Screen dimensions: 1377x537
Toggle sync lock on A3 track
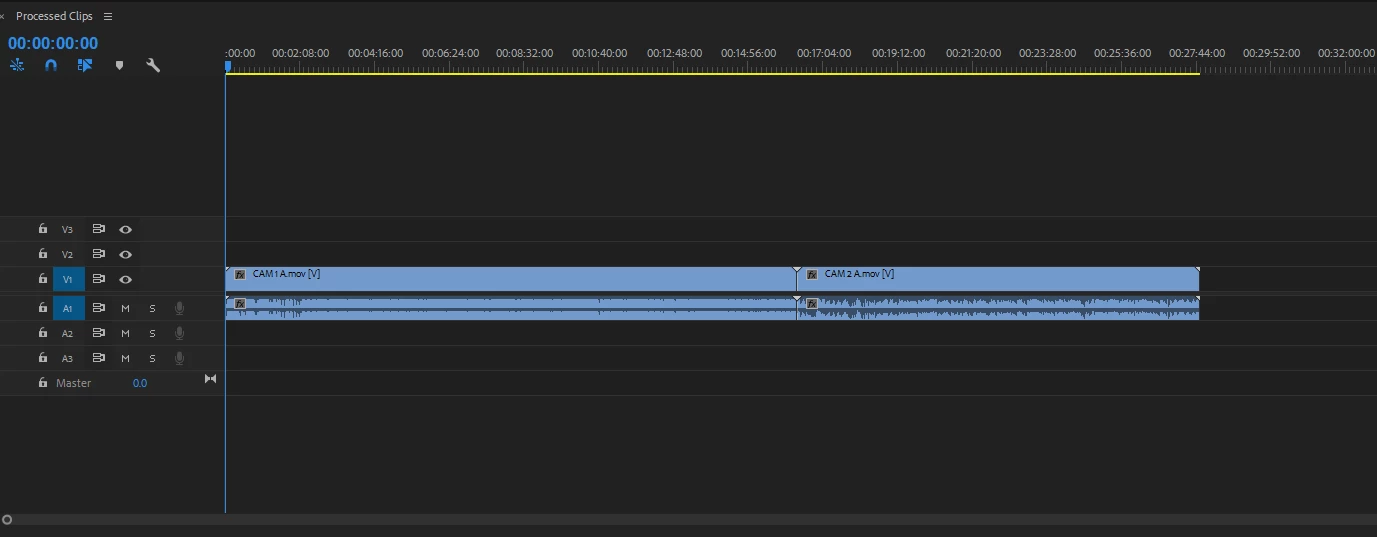coord(99,358)
